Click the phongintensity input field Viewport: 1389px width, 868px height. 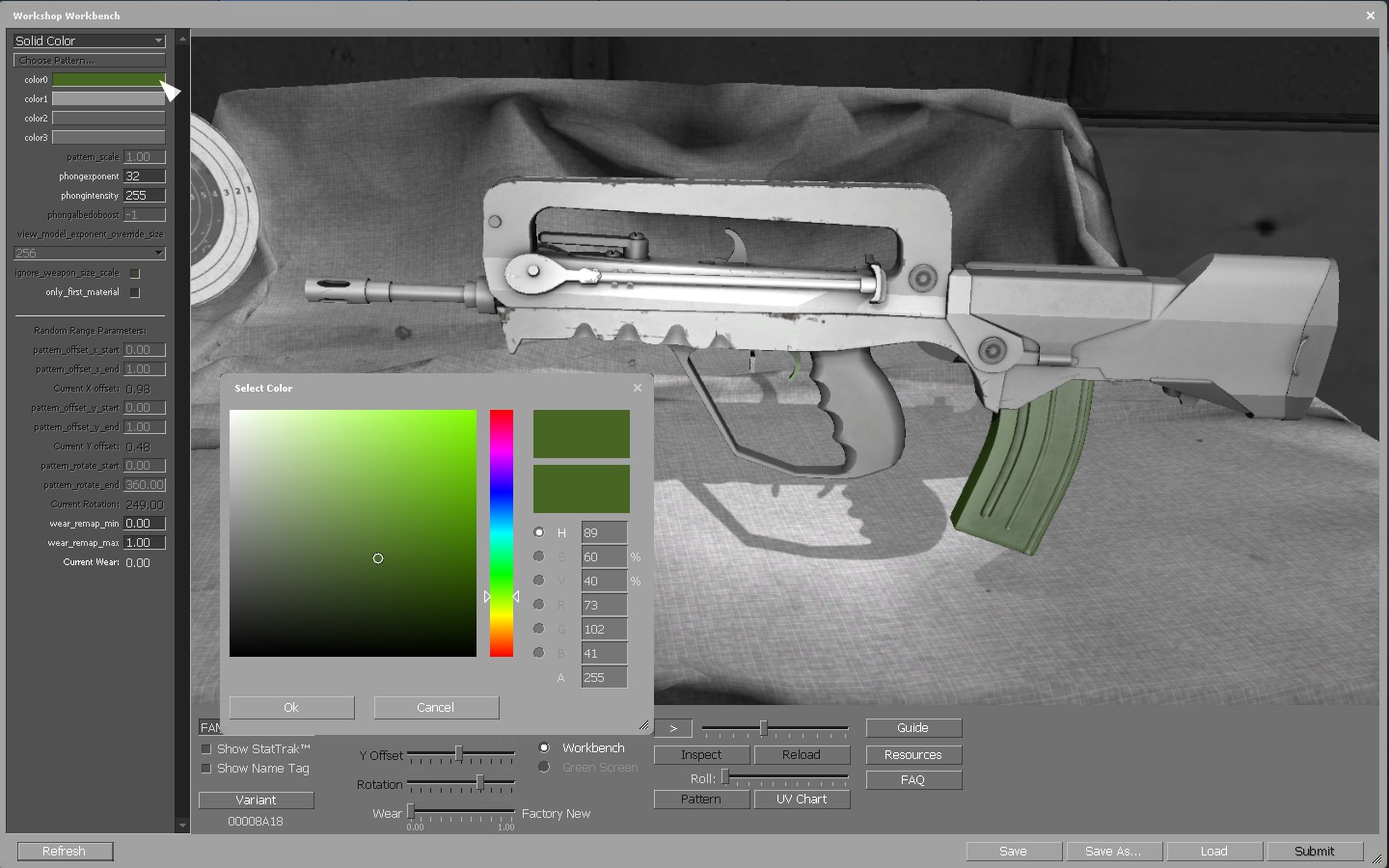pyautogui.click(x=145, y=195)
